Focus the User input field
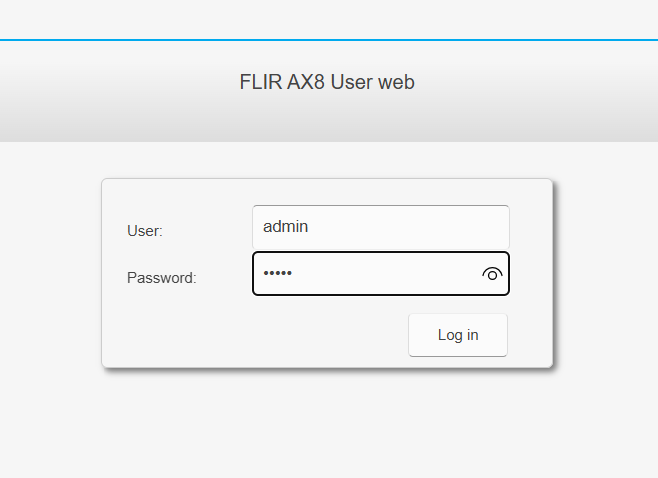The image size is (658, 478). pos(380,227)
